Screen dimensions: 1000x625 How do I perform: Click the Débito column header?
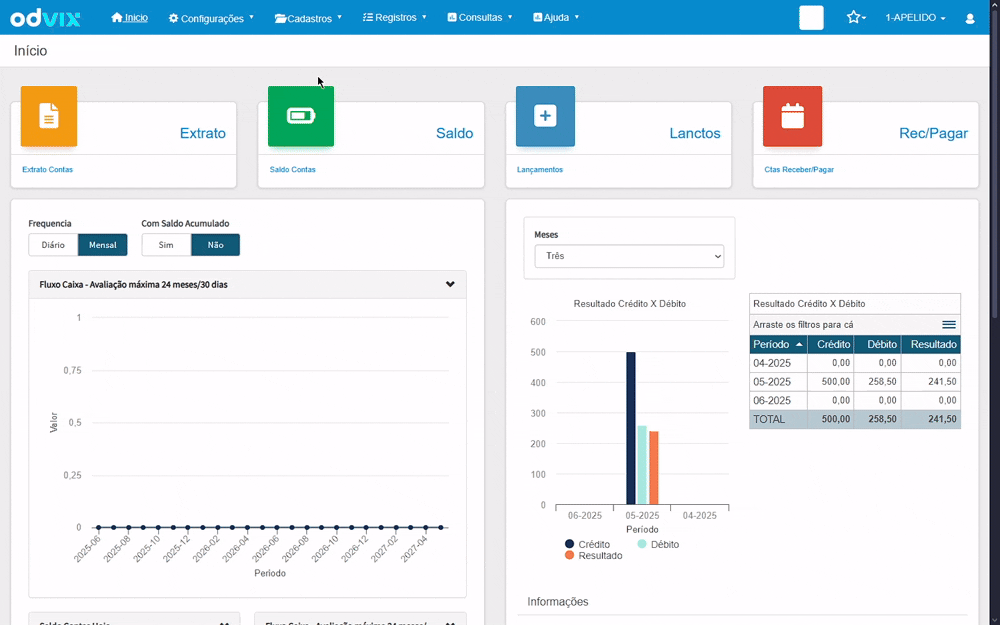878,344
